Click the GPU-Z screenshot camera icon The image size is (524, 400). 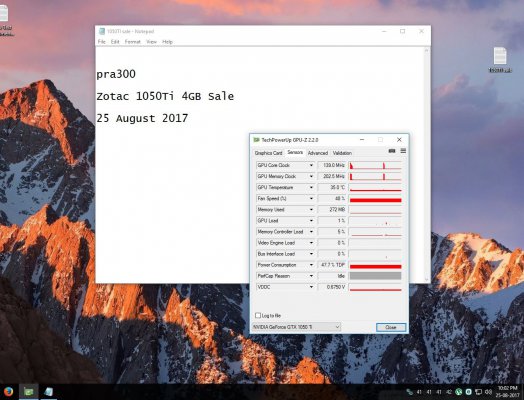tap(392, 151)
